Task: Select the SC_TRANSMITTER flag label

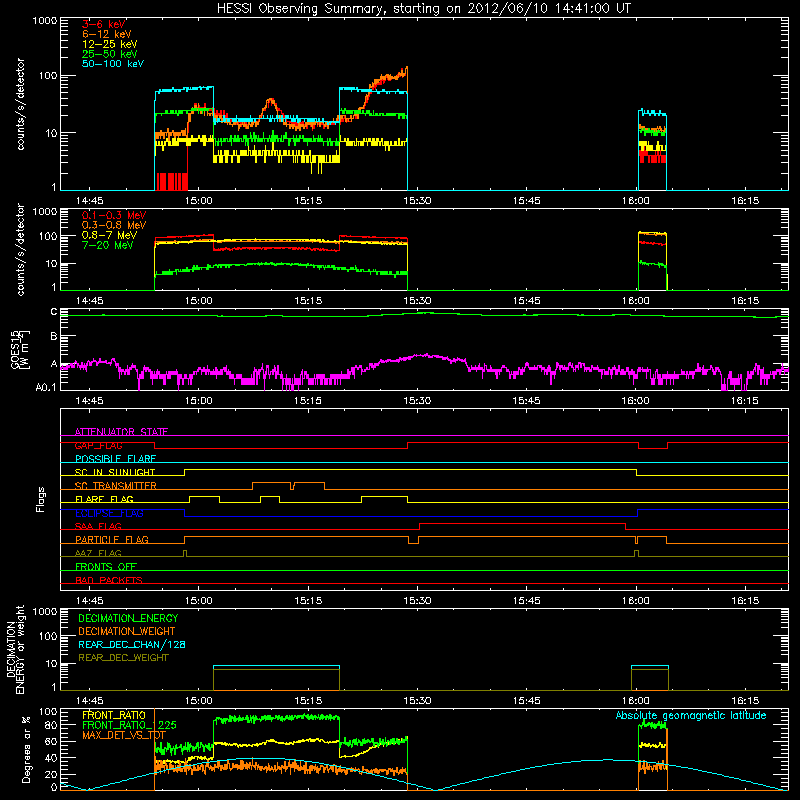Action: point(116,486)
